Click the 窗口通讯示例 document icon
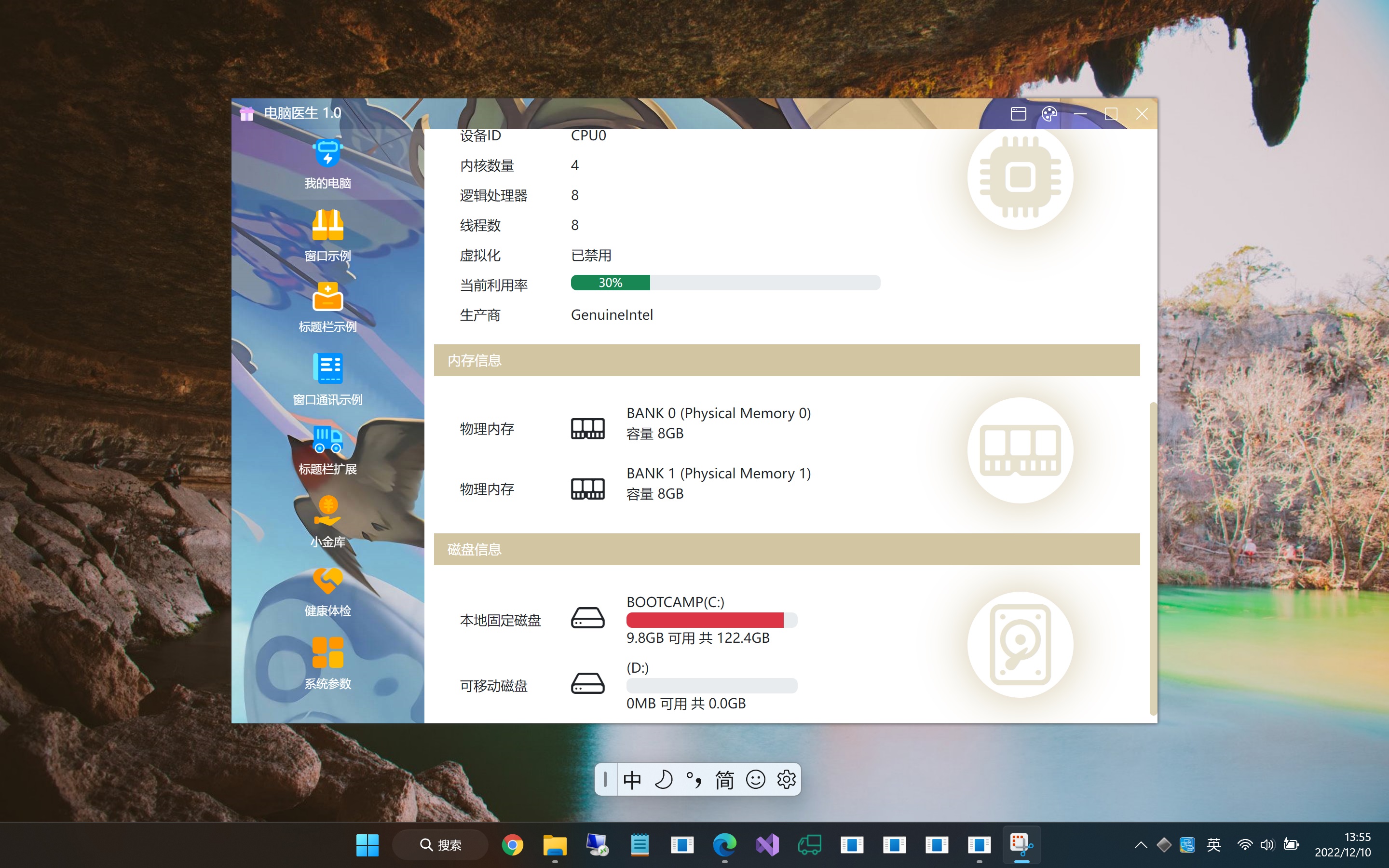 pos(327,368)
